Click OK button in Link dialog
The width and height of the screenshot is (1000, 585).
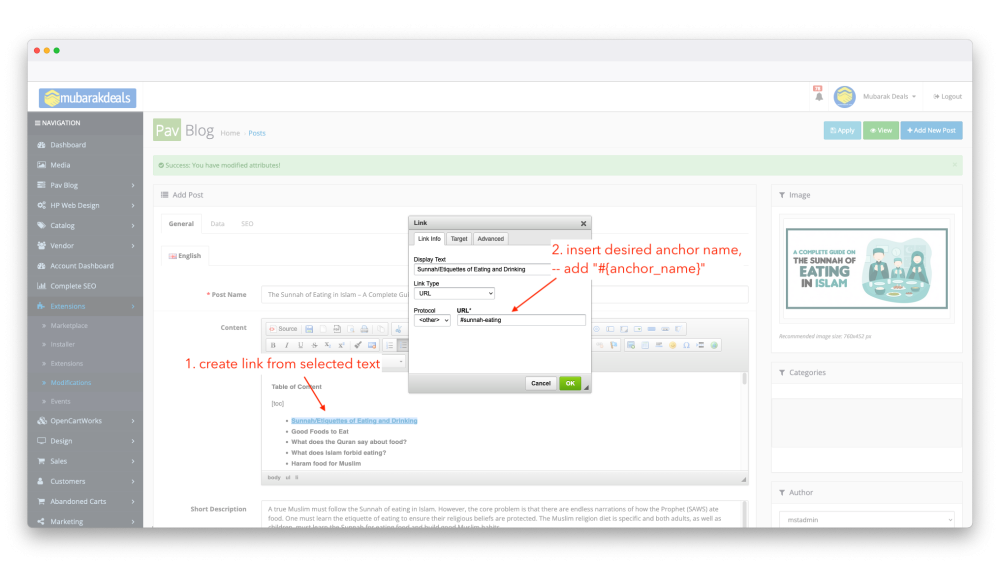click(569, 383)
